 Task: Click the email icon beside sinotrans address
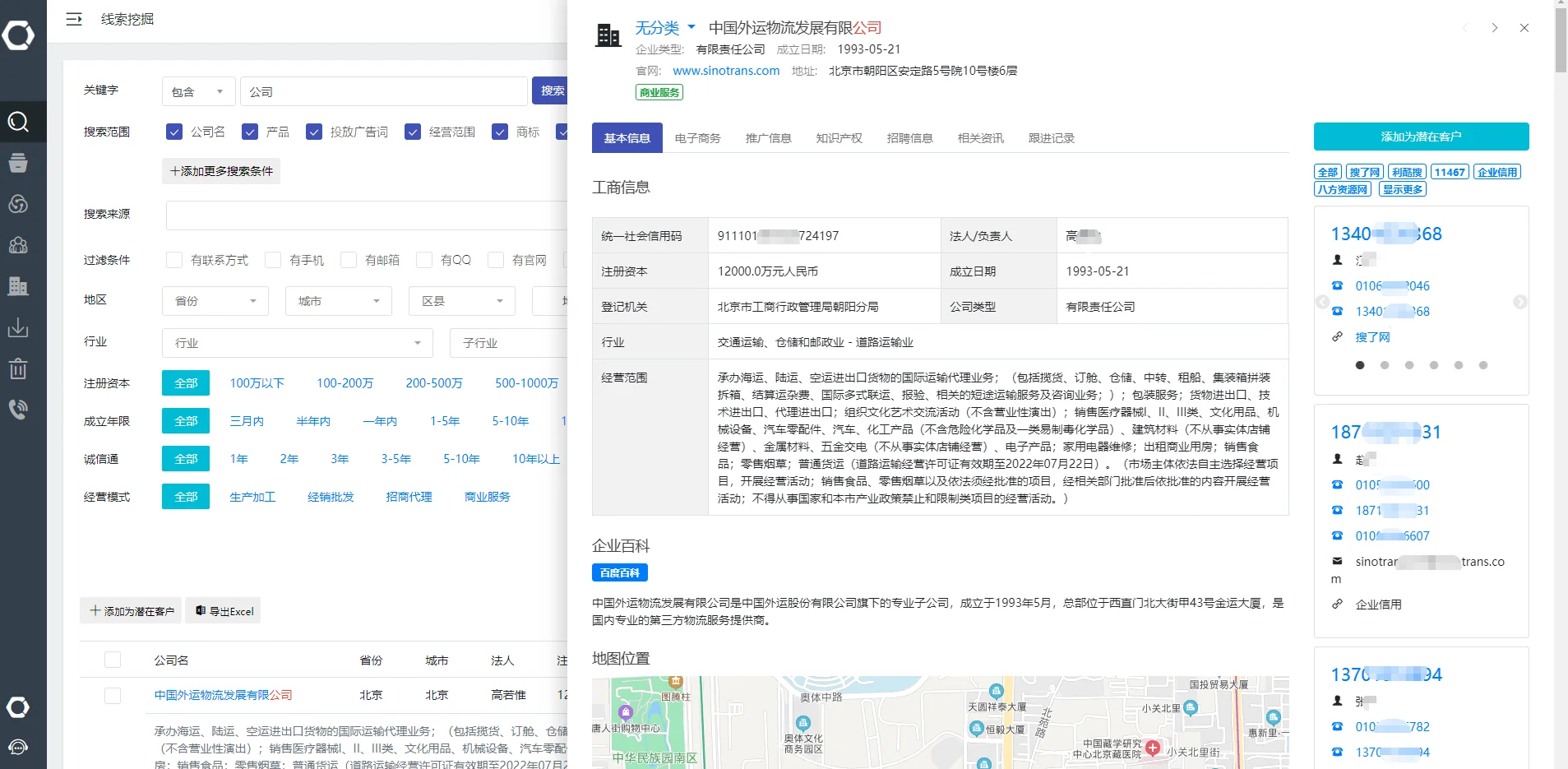[x=1337, y=561]
